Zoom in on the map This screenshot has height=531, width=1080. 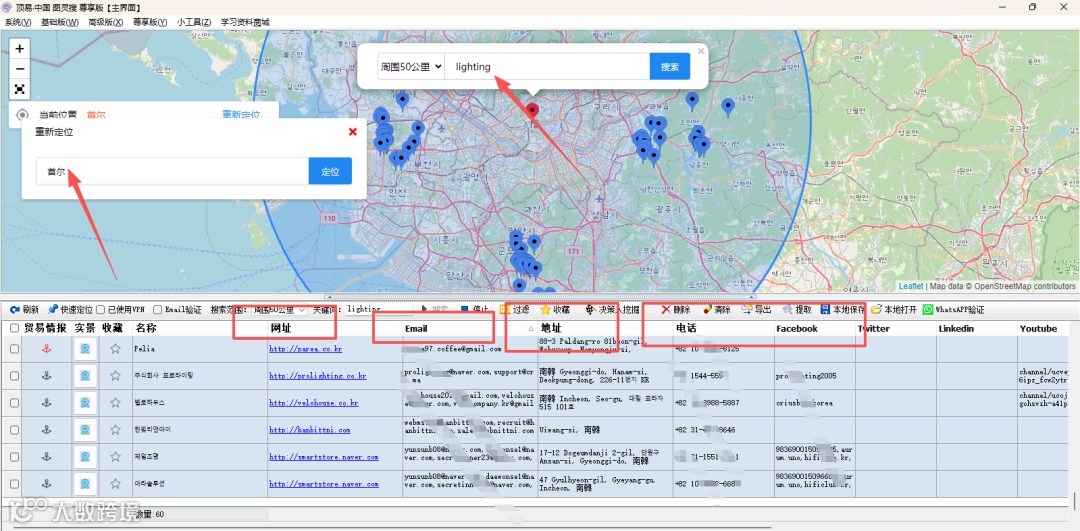pyautogui.click(x=19, y=48)
